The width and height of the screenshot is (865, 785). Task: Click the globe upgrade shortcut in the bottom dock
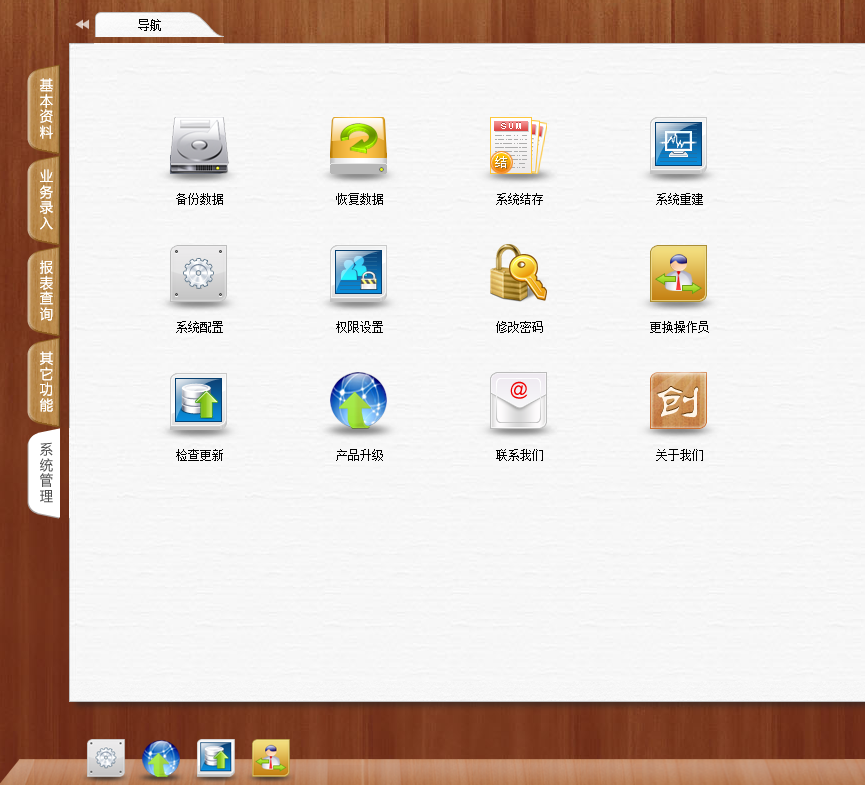pos(161,759)
